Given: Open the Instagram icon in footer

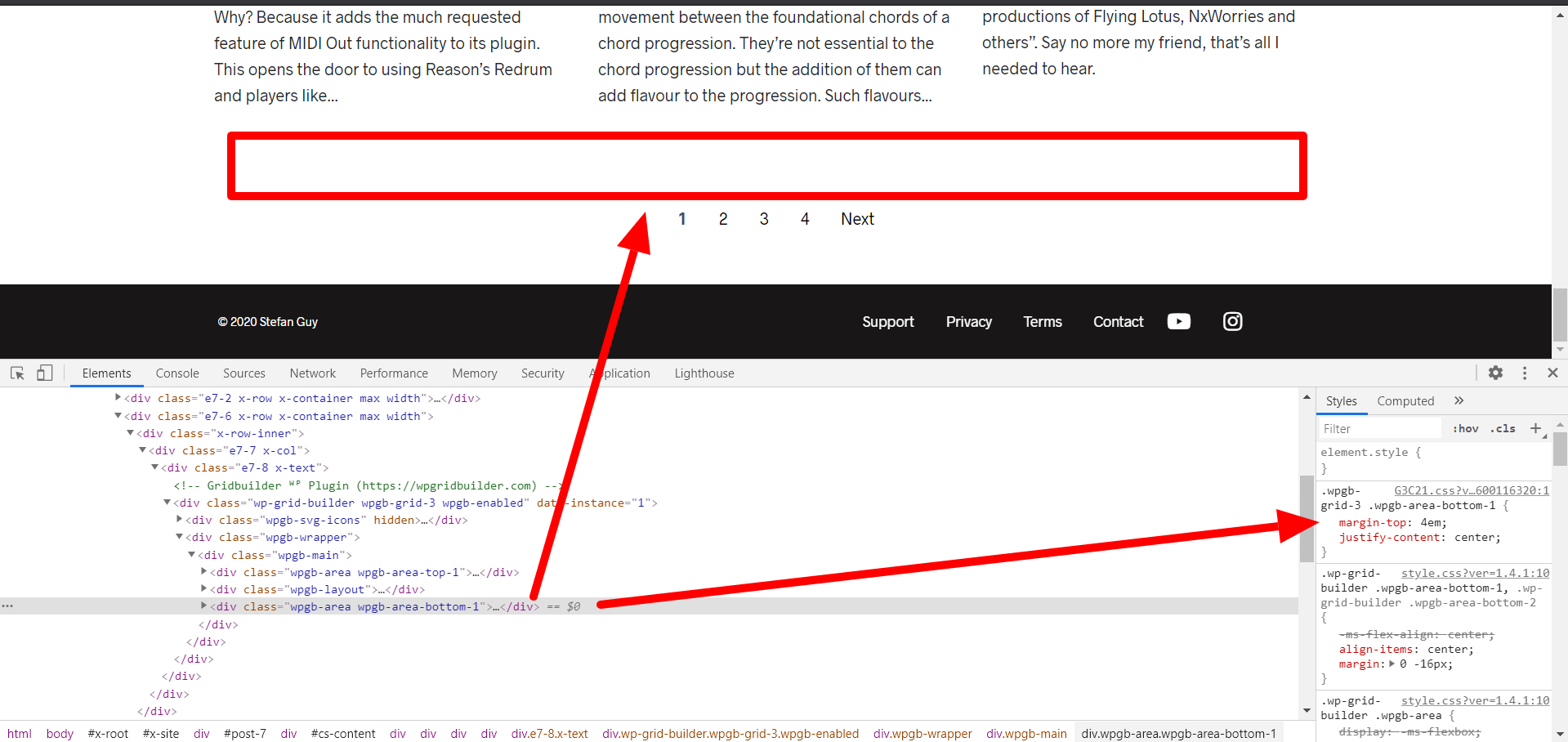Looking at the screenshot, I should tap(1232, 321).
